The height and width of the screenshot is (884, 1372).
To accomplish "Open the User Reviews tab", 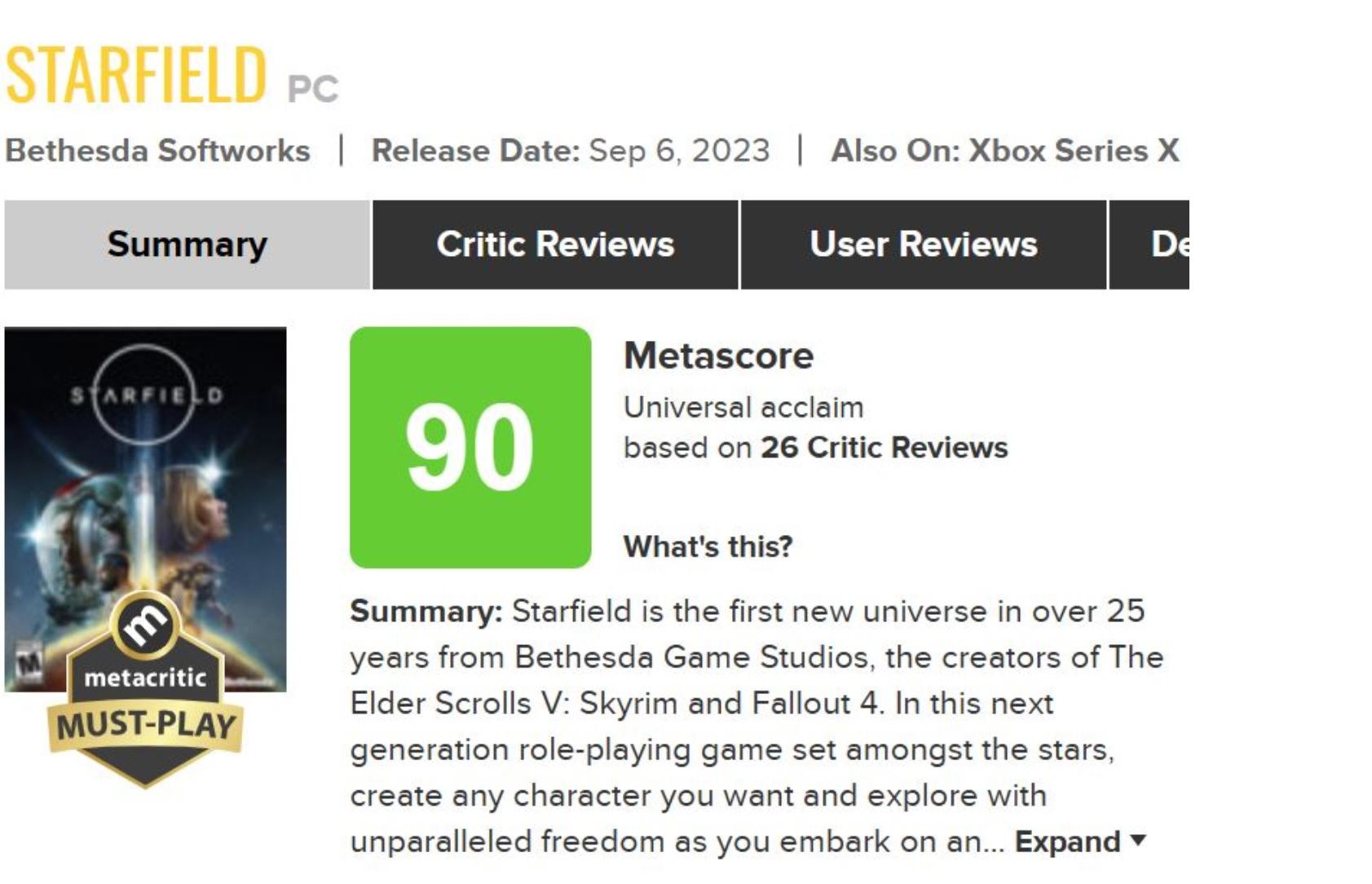I will tap(924, 245).
